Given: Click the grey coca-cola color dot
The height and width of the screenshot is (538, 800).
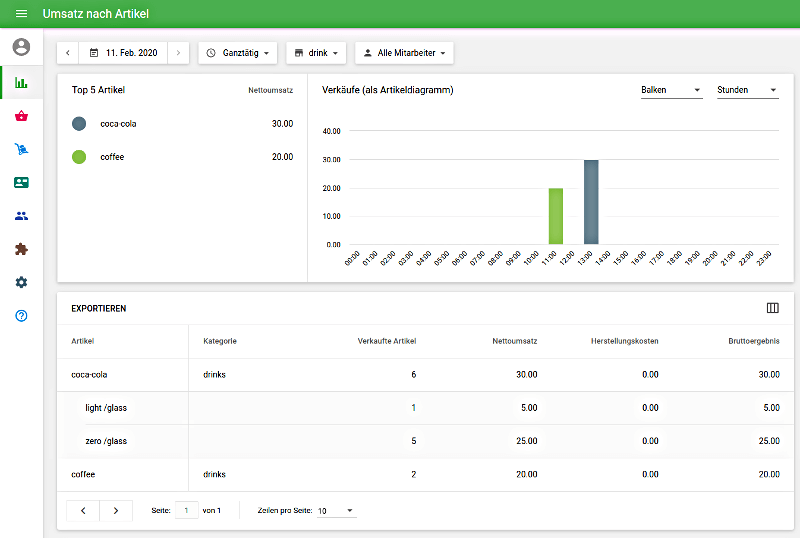Looking at the screenshot, I should (79, 124).
